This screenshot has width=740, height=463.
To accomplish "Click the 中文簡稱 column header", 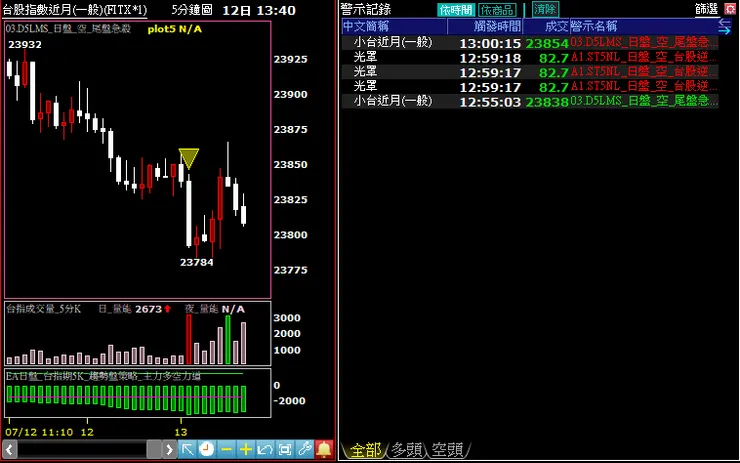I will click(395, 26).
